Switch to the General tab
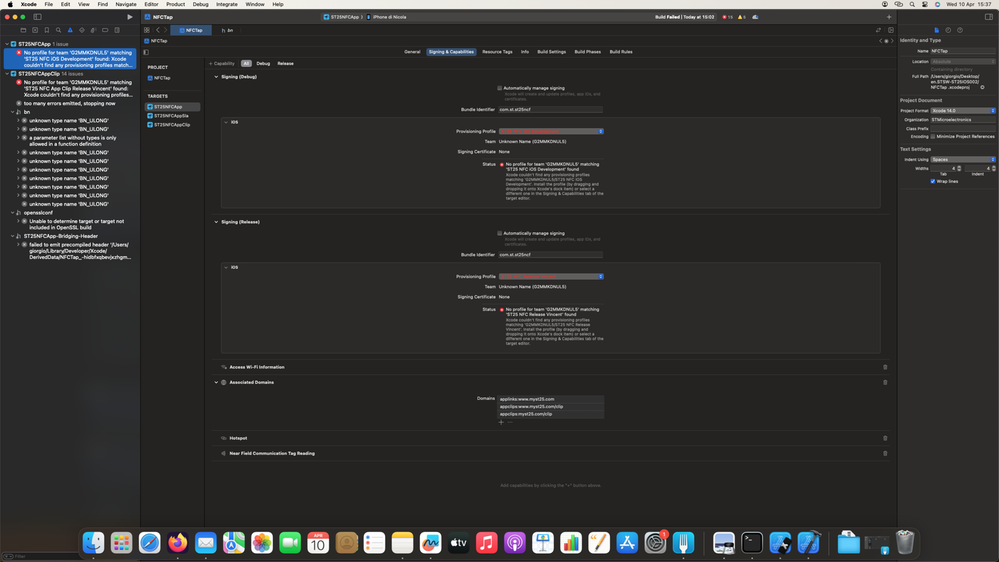Viewport: 999px width, 562px height. (412, 52)
